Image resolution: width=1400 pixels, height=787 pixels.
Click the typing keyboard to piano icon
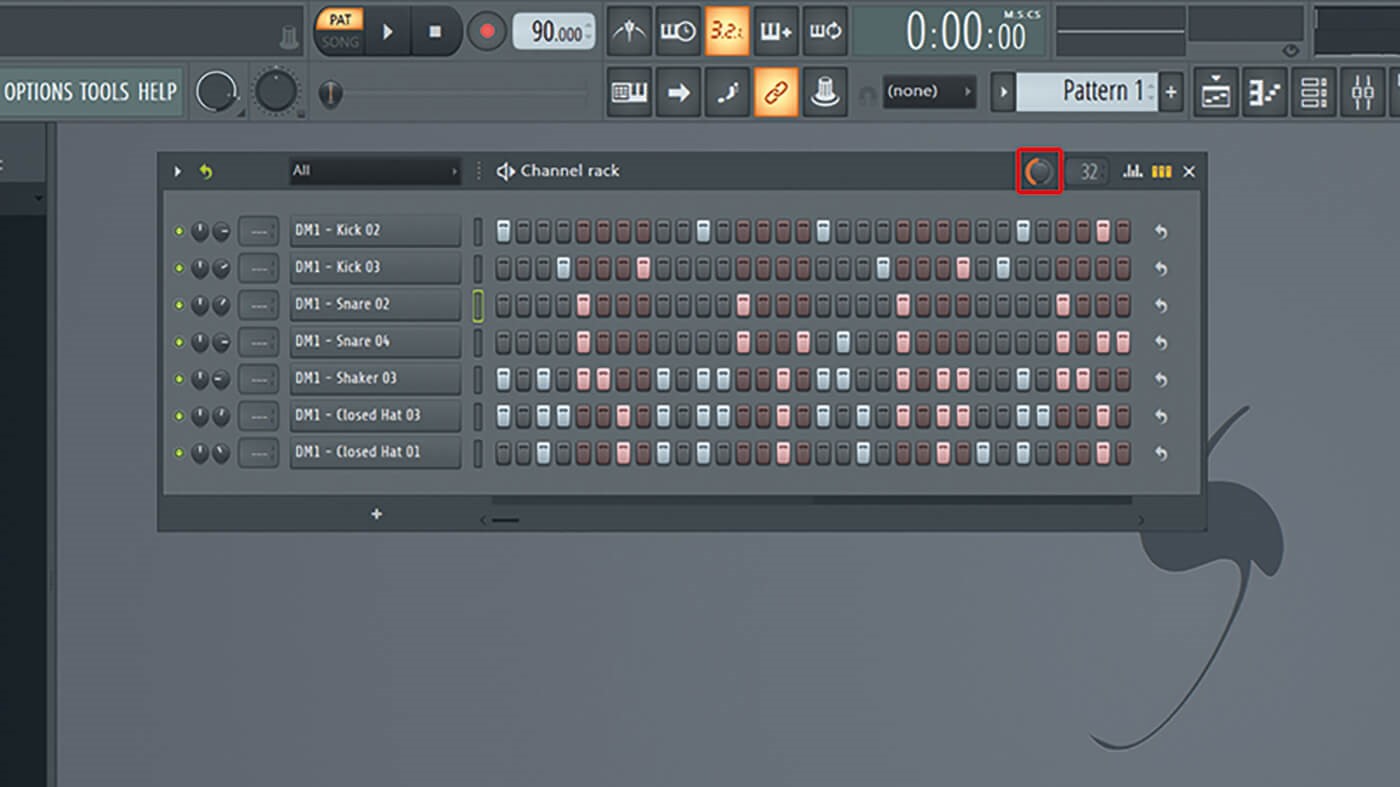coord(629,91)
